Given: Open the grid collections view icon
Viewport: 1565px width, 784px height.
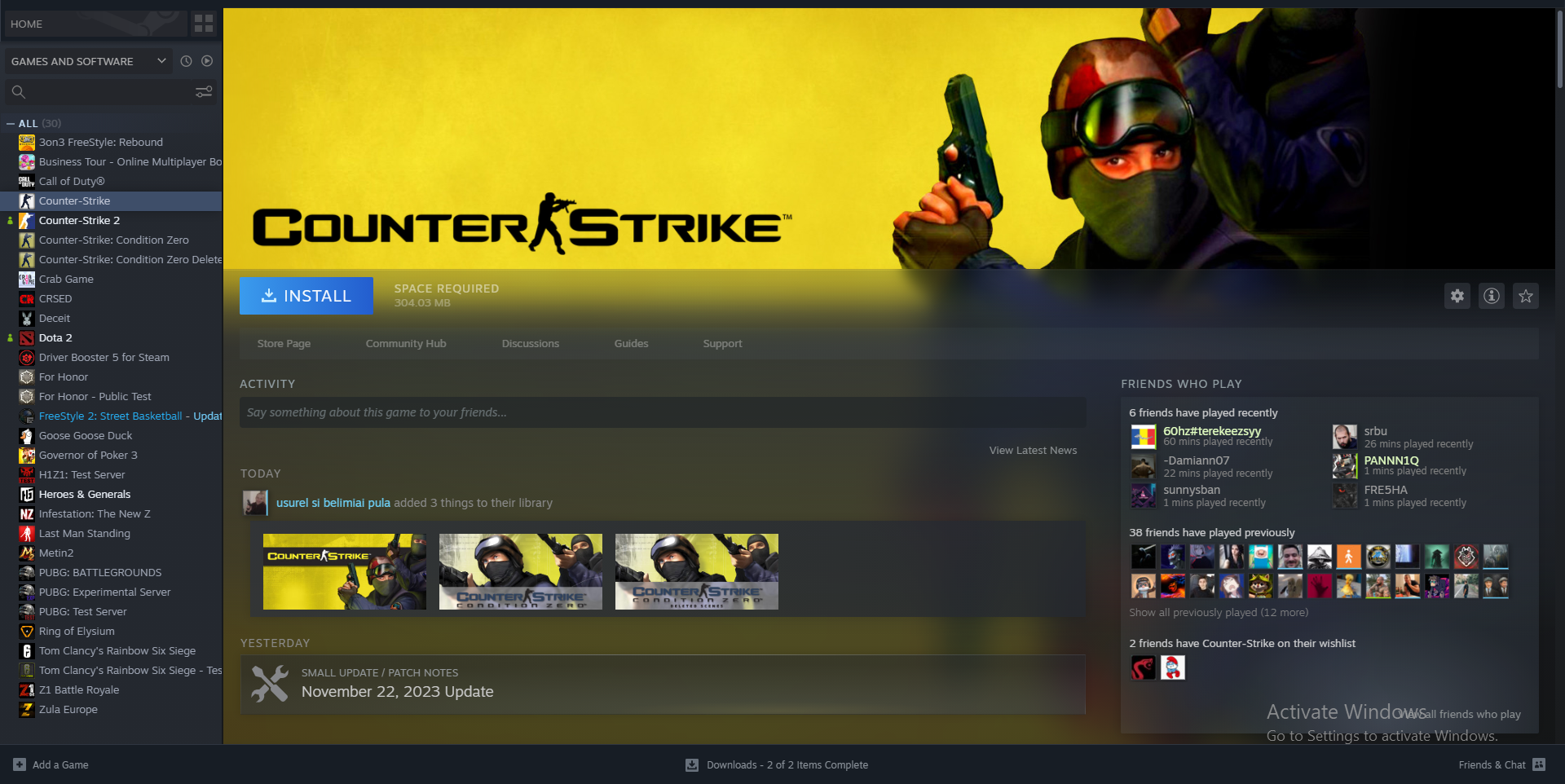Looking at the screenshot, I should [204, 24].
